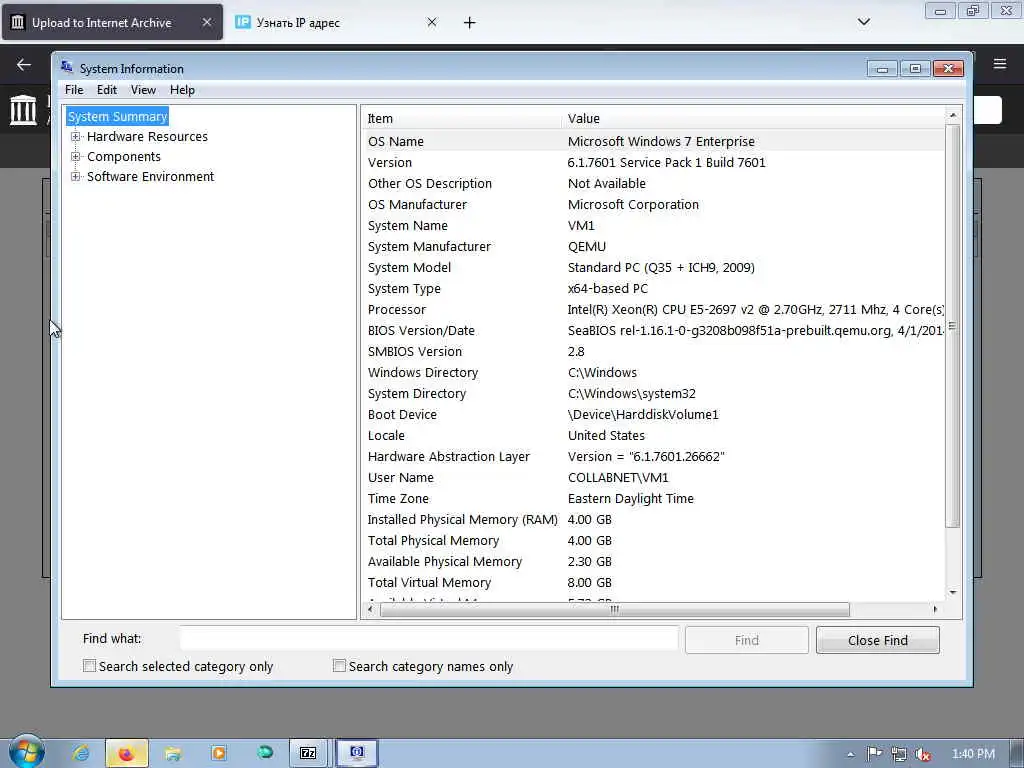Click the Find button
The height and width of the screenshot is (768, 1024).
(x=746, y=640)
